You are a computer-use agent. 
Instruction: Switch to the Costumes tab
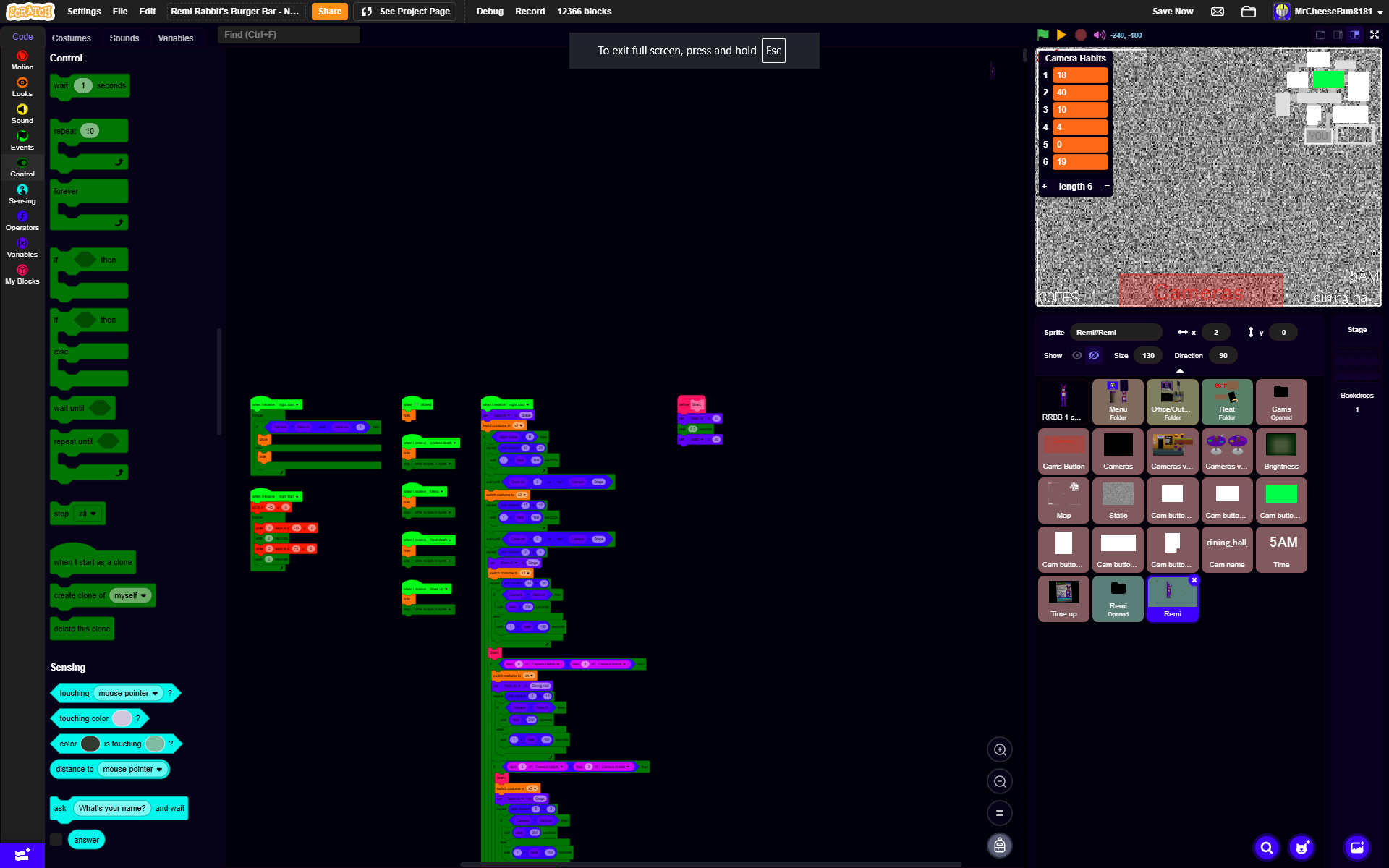pos(72,38)
